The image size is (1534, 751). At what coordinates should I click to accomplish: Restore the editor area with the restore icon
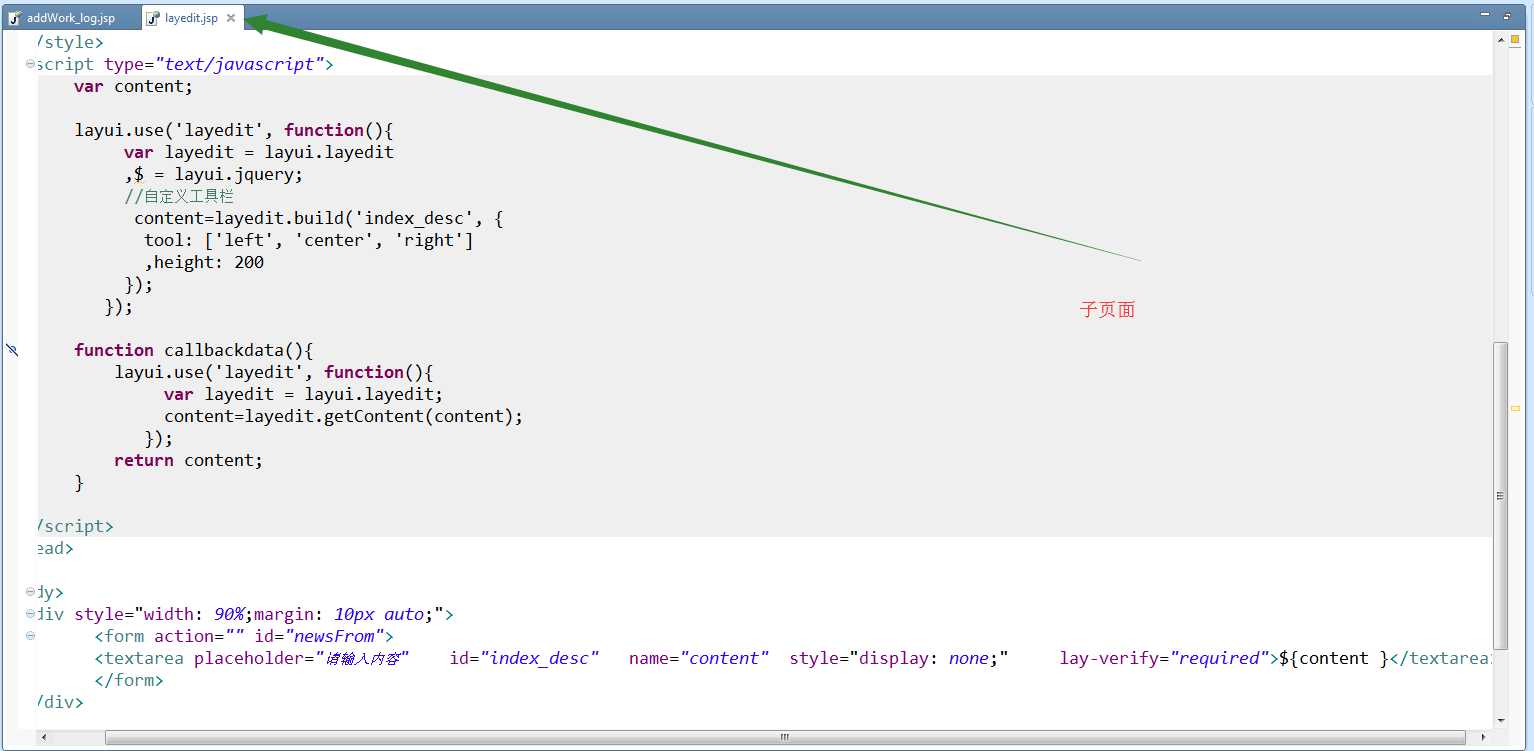click(x=1507, y=16)
